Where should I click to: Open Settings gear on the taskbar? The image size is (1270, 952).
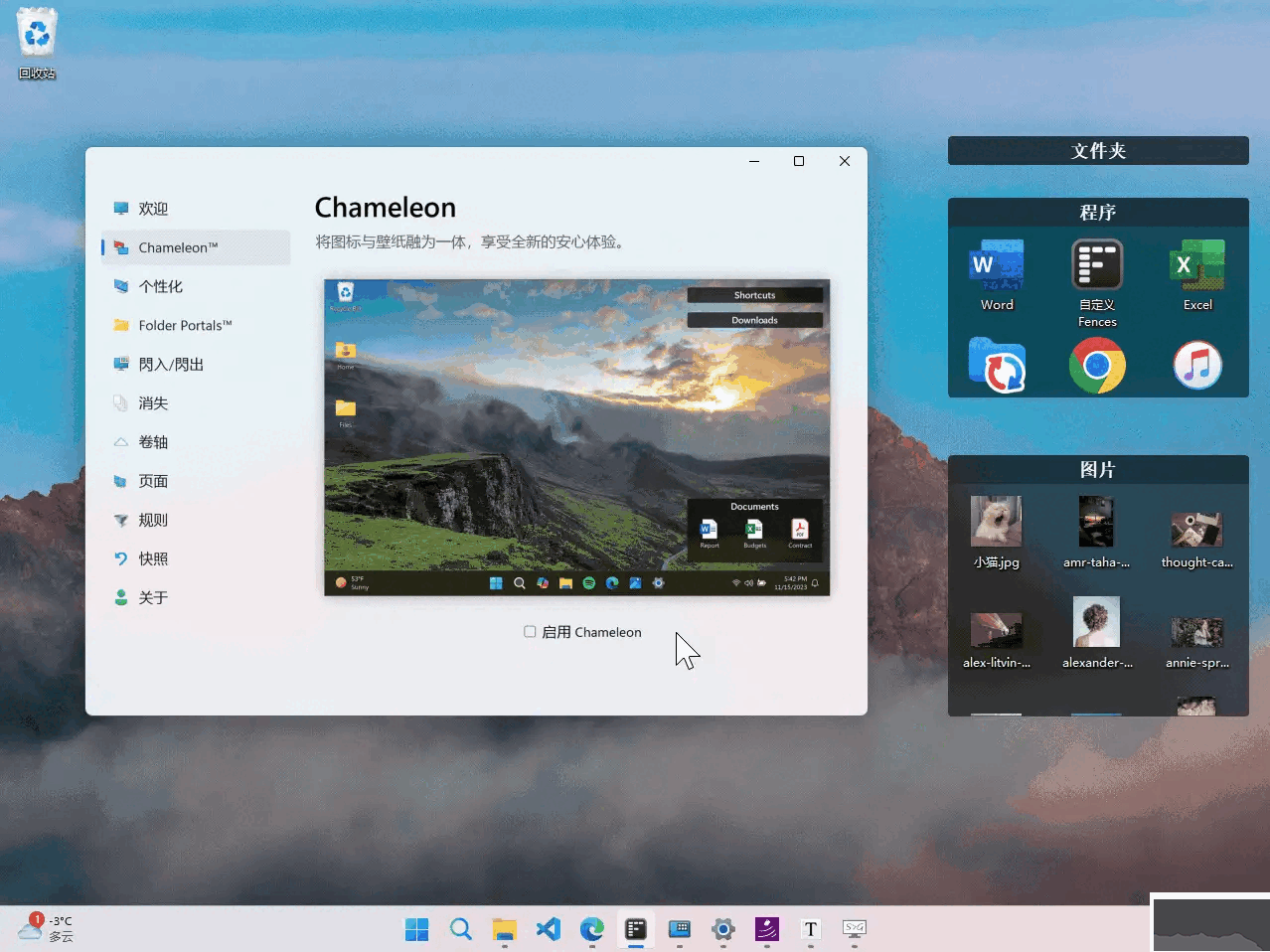723,929
